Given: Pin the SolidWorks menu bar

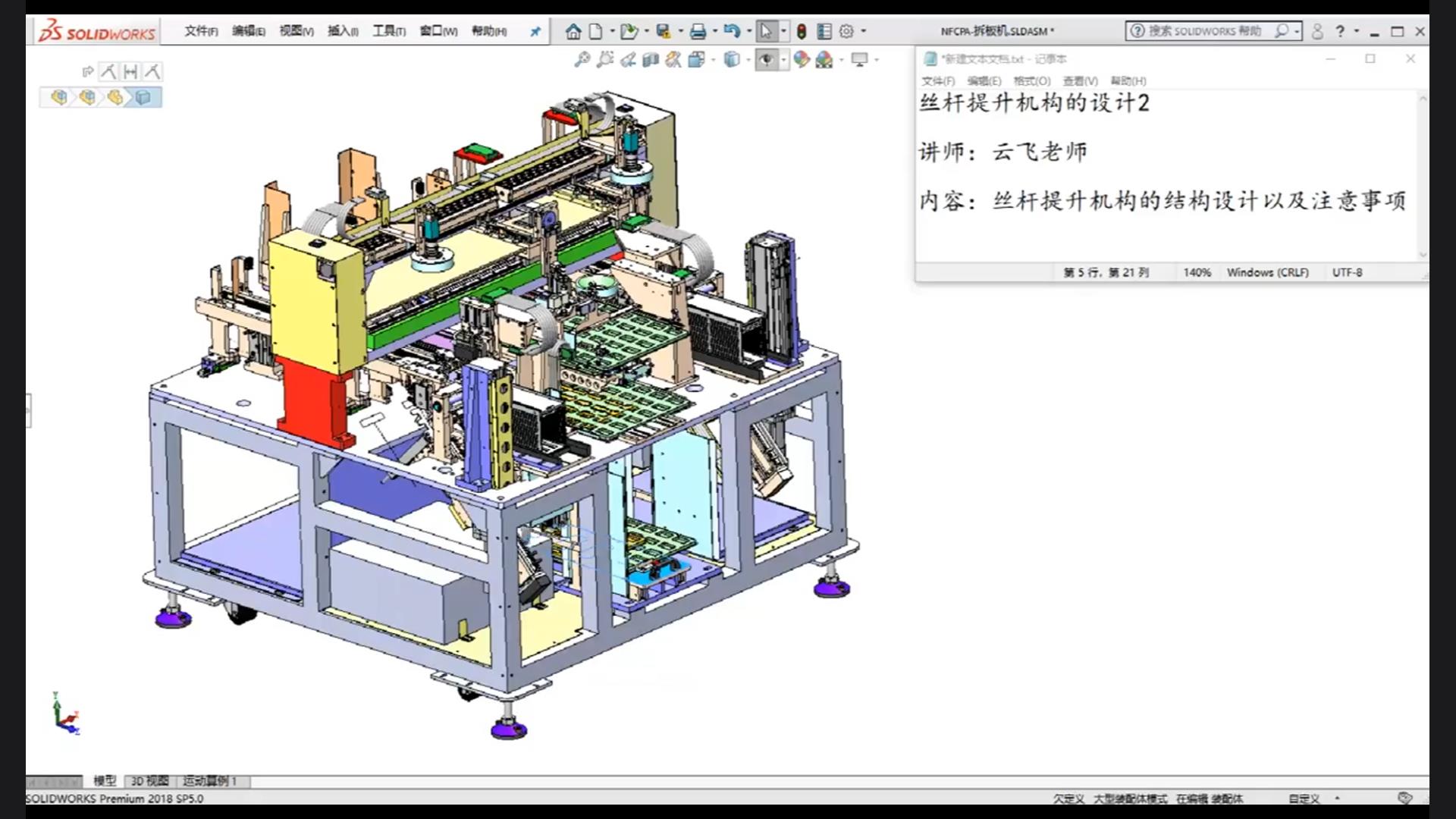Looking at the screenshot, I should click(x=535, y=31).
